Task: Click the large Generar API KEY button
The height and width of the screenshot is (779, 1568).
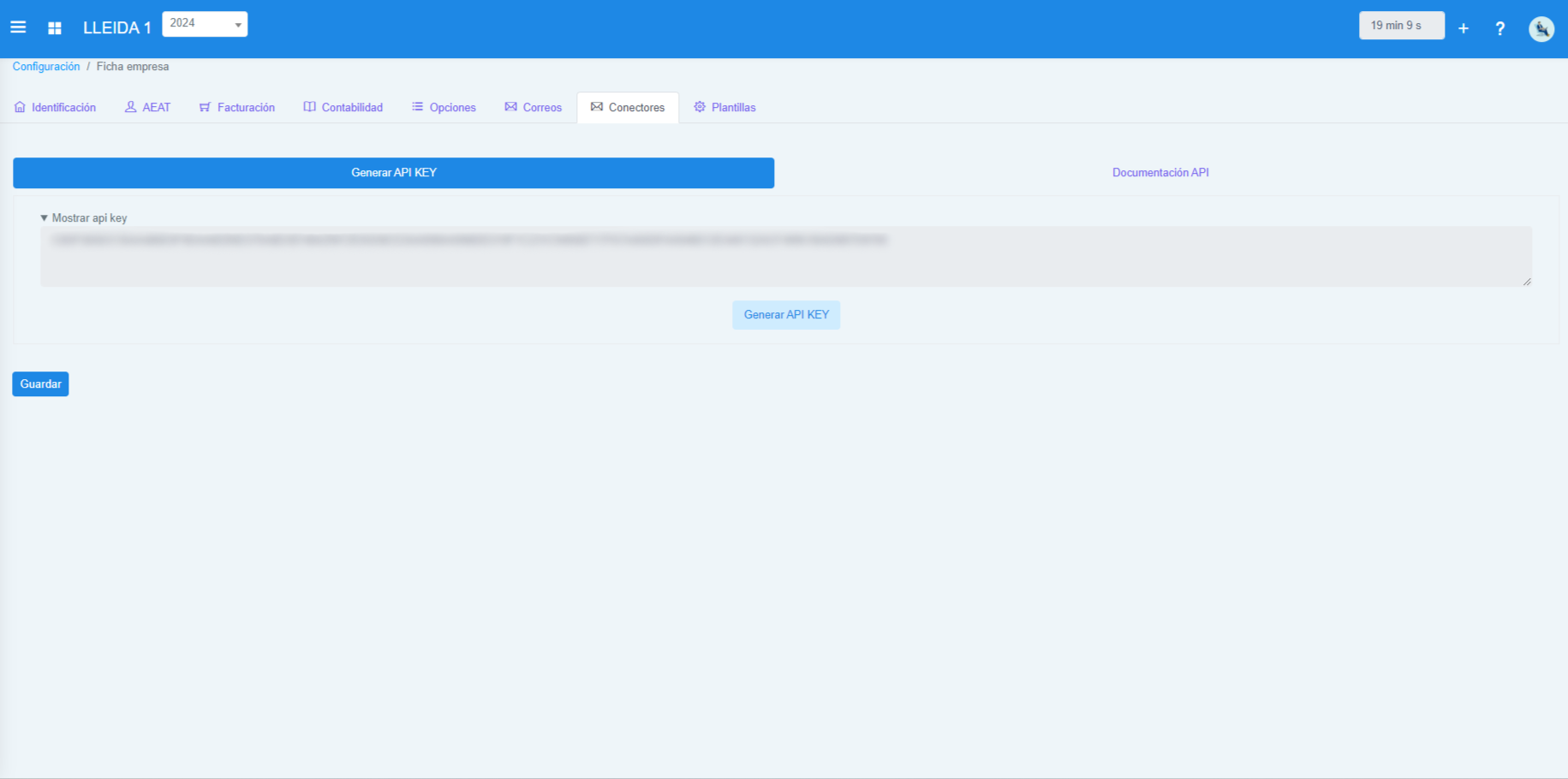Action: click(393, 172)
